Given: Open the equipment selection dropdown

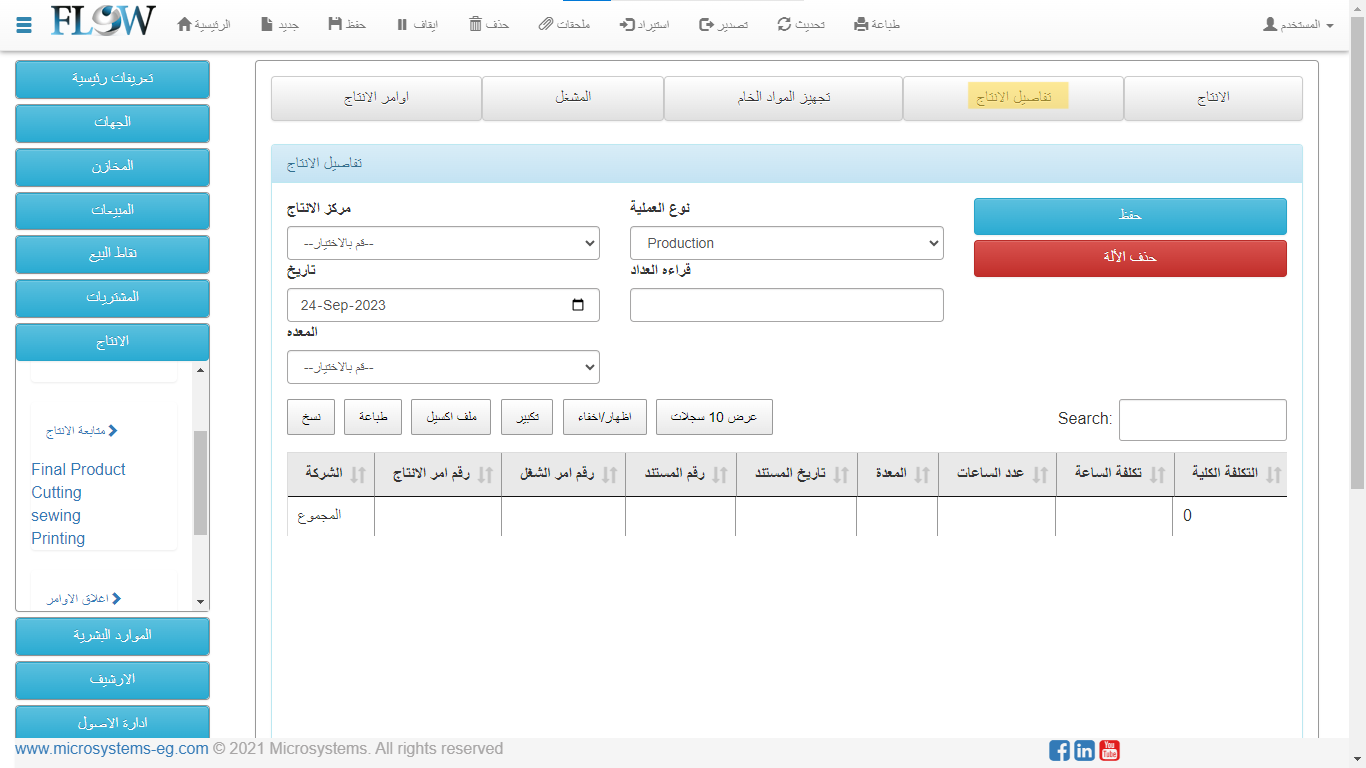Looking at the screenshot, I should (x=443, y=367).
